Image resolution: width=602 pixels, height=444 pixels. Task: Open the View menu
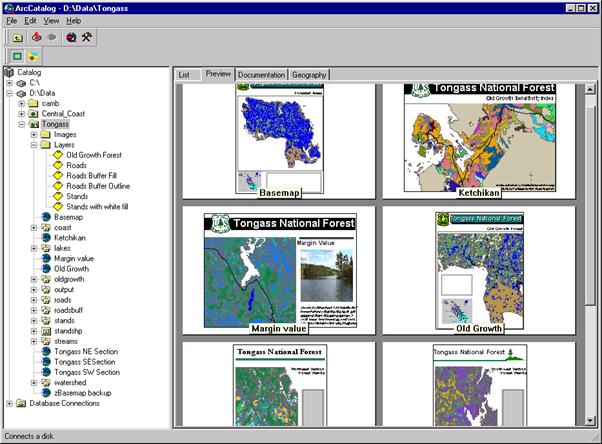51,20
